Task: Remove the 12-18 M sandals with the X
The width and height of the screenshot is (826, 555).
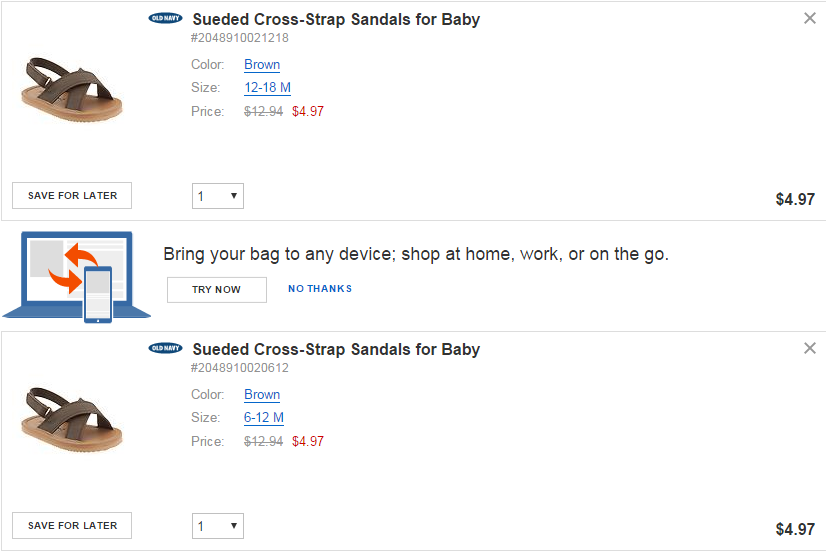Action: 810,18
